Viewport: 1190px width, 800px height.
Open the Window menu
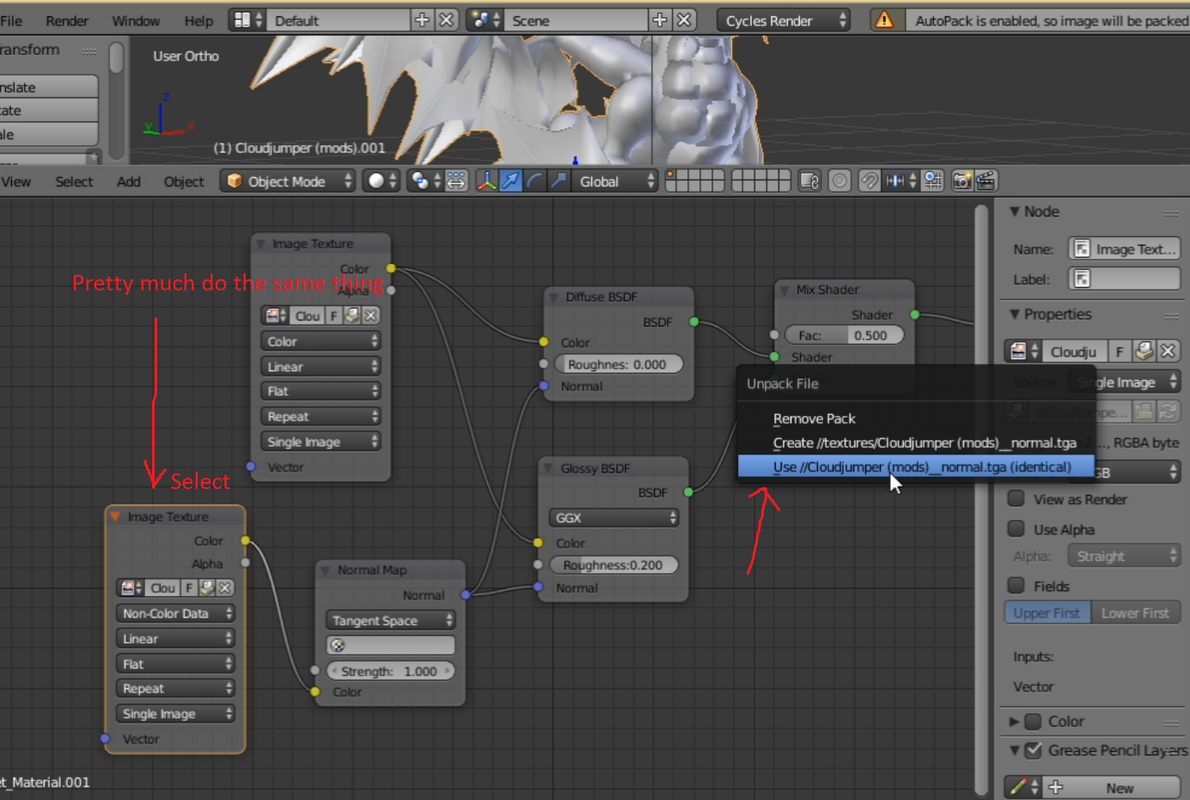136,20
